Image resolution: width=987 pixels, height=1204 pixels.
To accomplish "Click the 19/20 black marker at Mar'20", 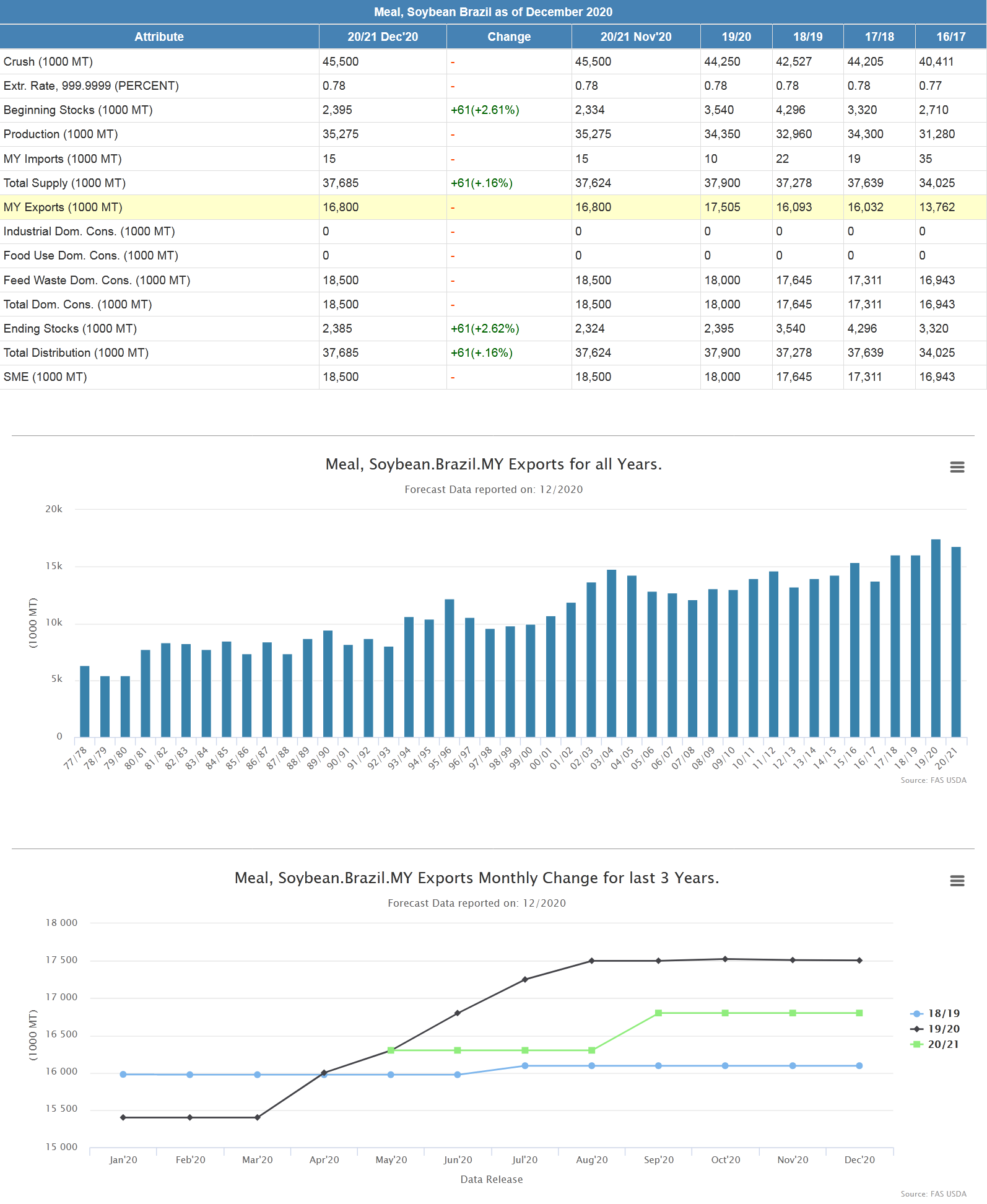I will (x=257, y=1117).
